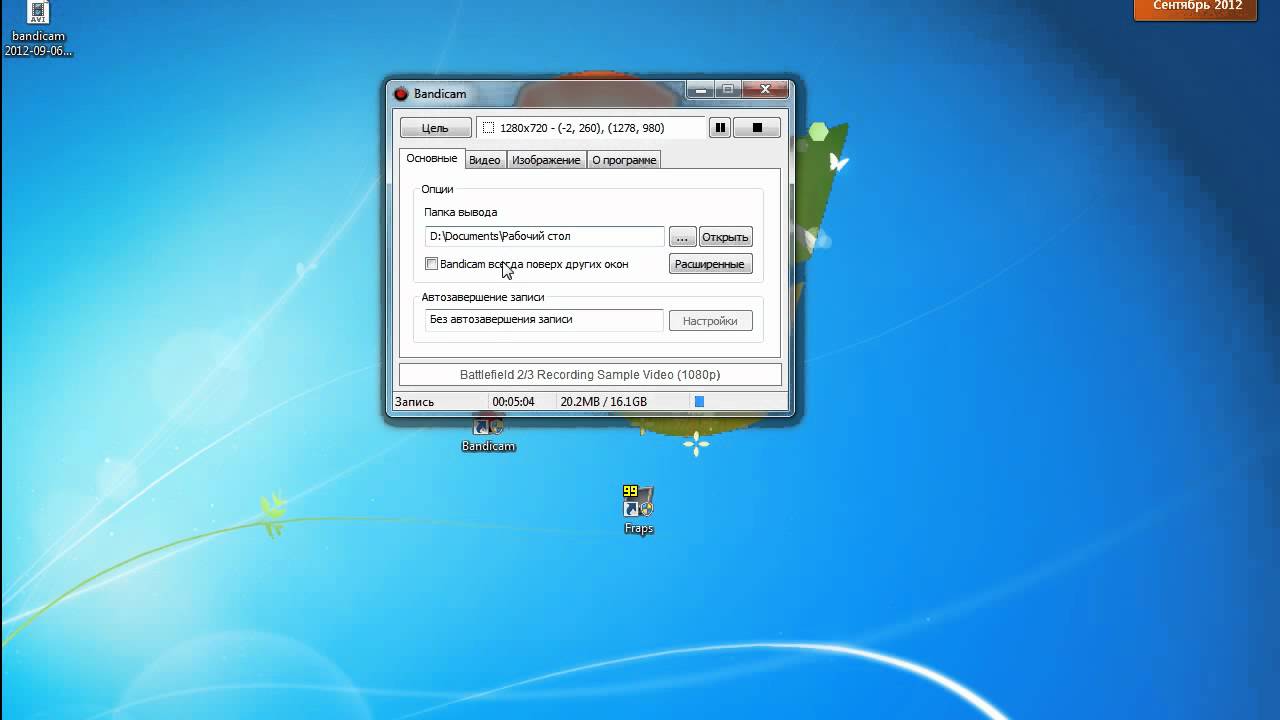Stop the Bandicam recording
1280x720 pixels.
[757, 128]
